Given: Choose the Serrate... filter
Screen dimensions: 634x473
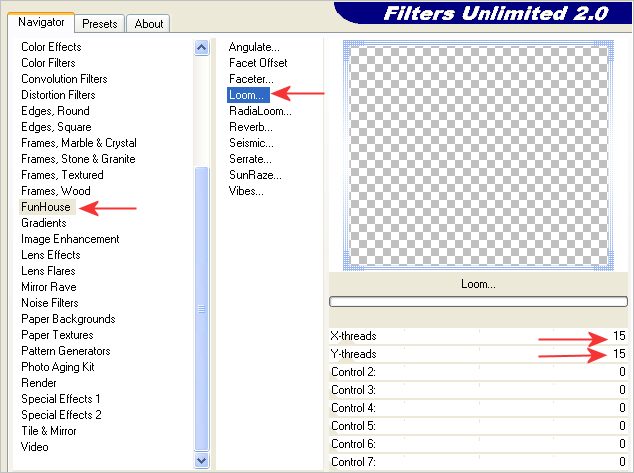Looking at the screenshot, I should [x=250, y=159].
